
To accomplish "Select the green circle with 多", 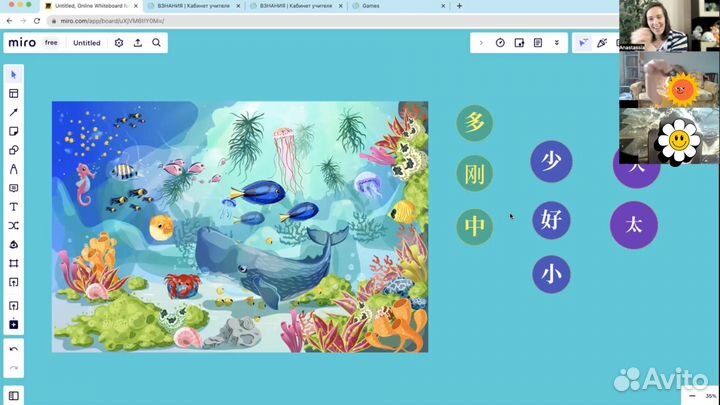I will 475,123.
